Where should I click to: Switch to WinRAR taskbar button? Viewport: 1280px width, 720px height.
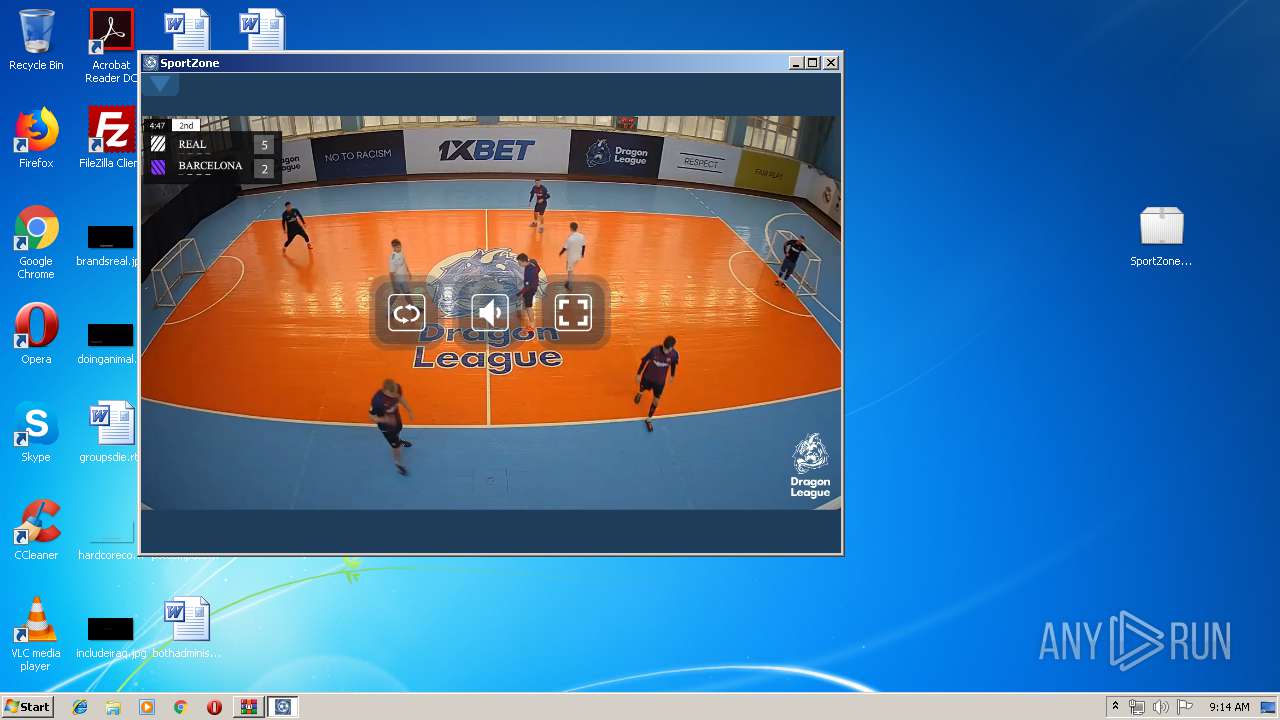(249, 707)
